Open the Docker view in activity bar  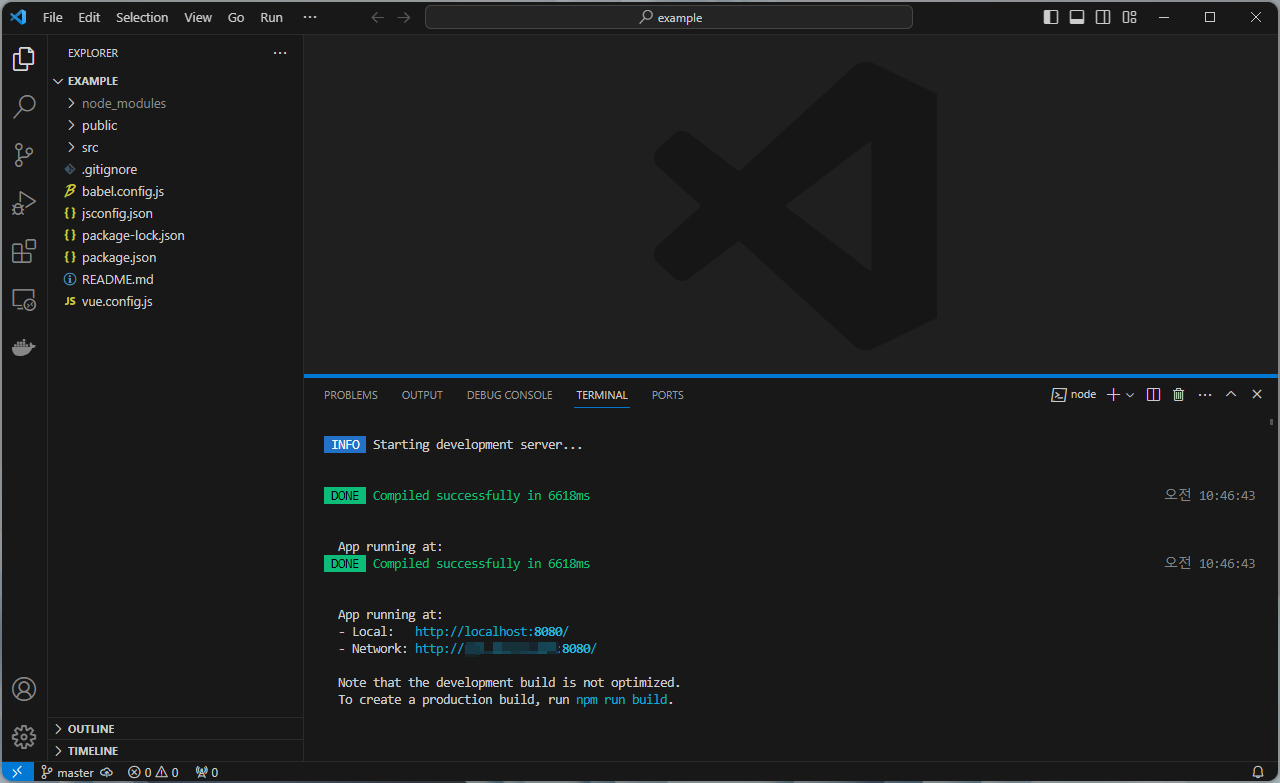coord(24,347)
